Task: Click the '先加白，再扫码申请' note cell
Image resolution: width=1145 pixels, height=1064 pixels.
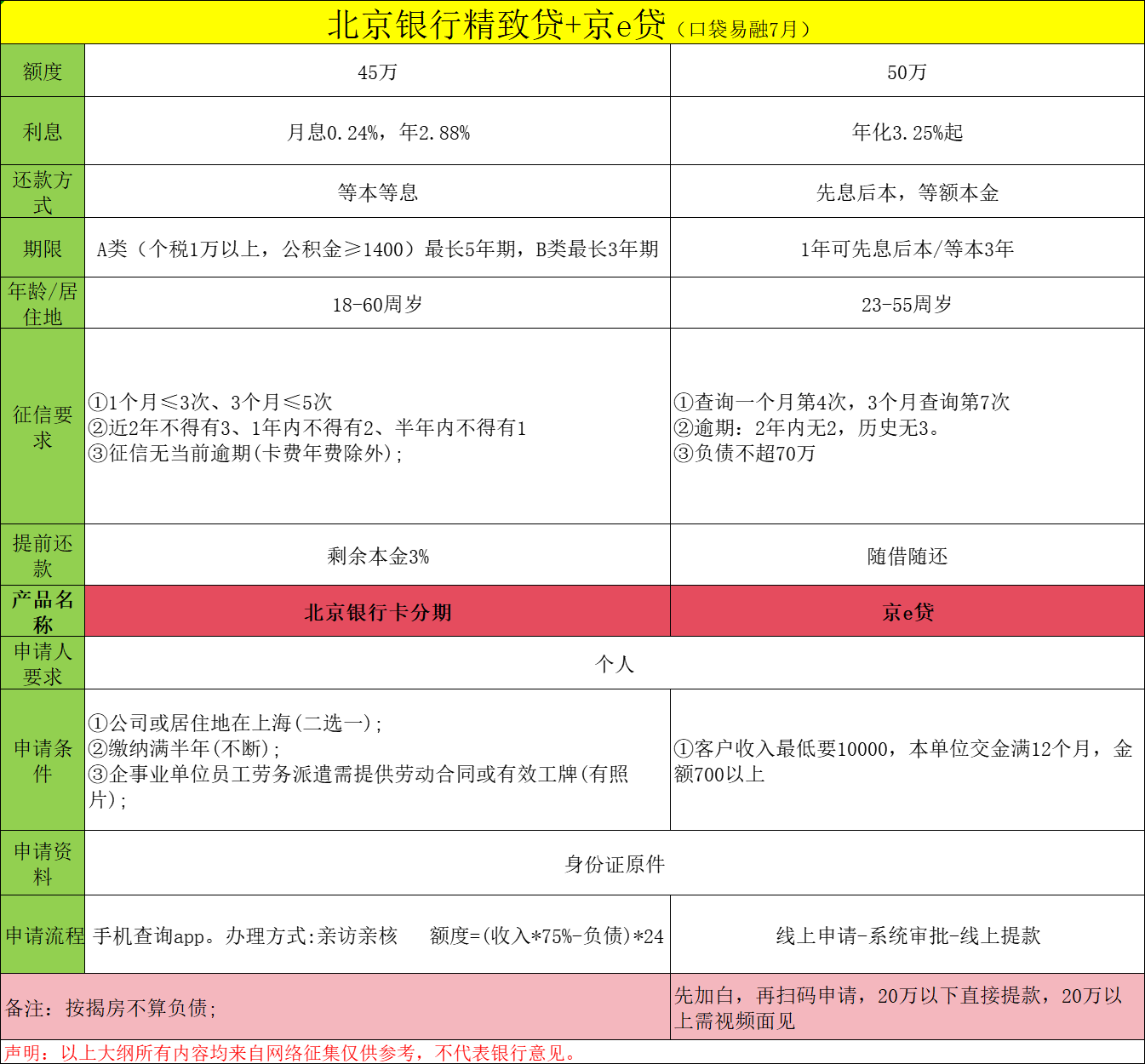Action: tap(907, 1007)
